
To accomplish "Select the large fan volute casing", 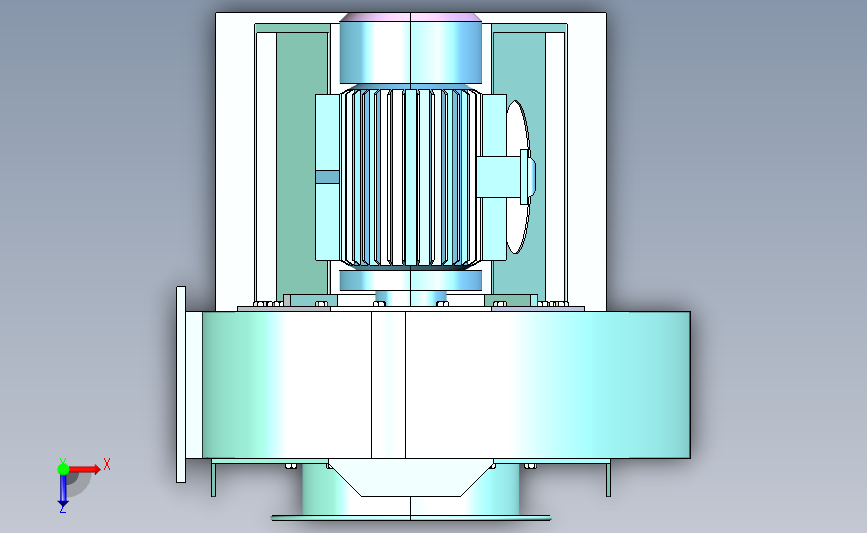I will [446, 385].
